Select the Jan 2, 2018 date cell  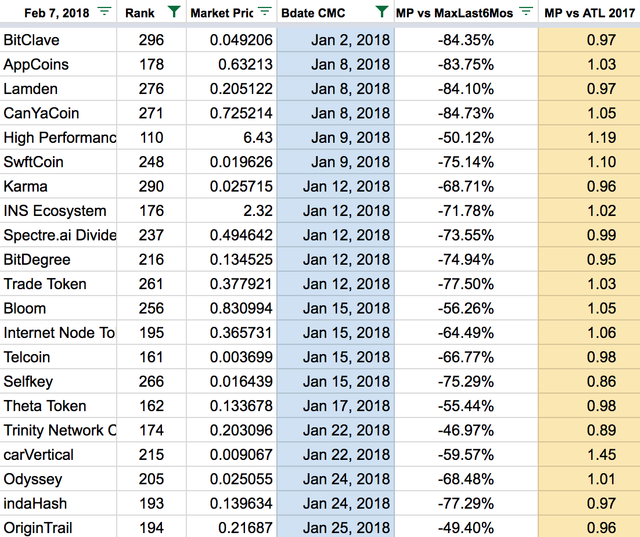[336, 40]
